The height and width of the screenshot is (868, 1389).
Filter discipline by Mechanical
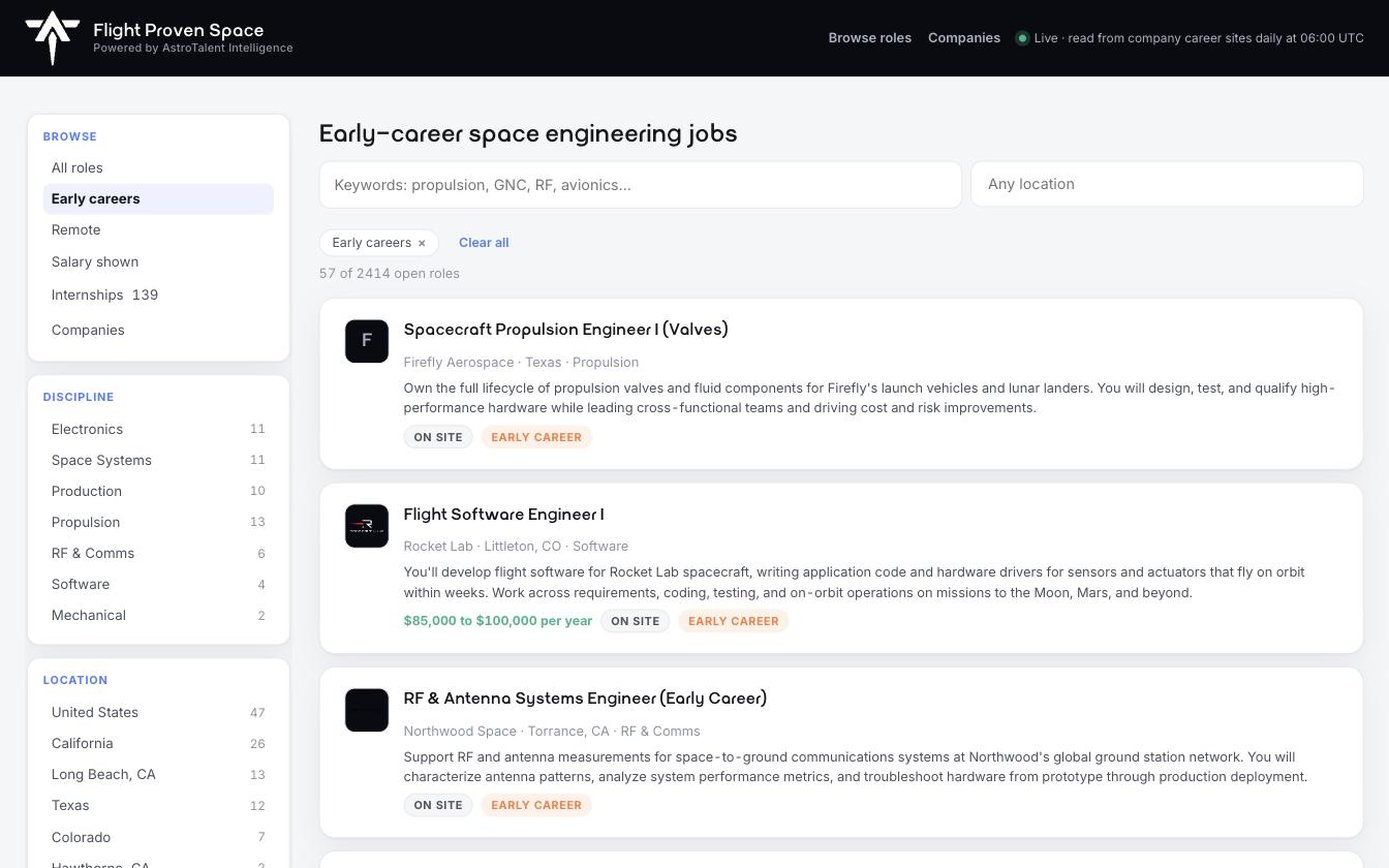(x=158, y=615)
